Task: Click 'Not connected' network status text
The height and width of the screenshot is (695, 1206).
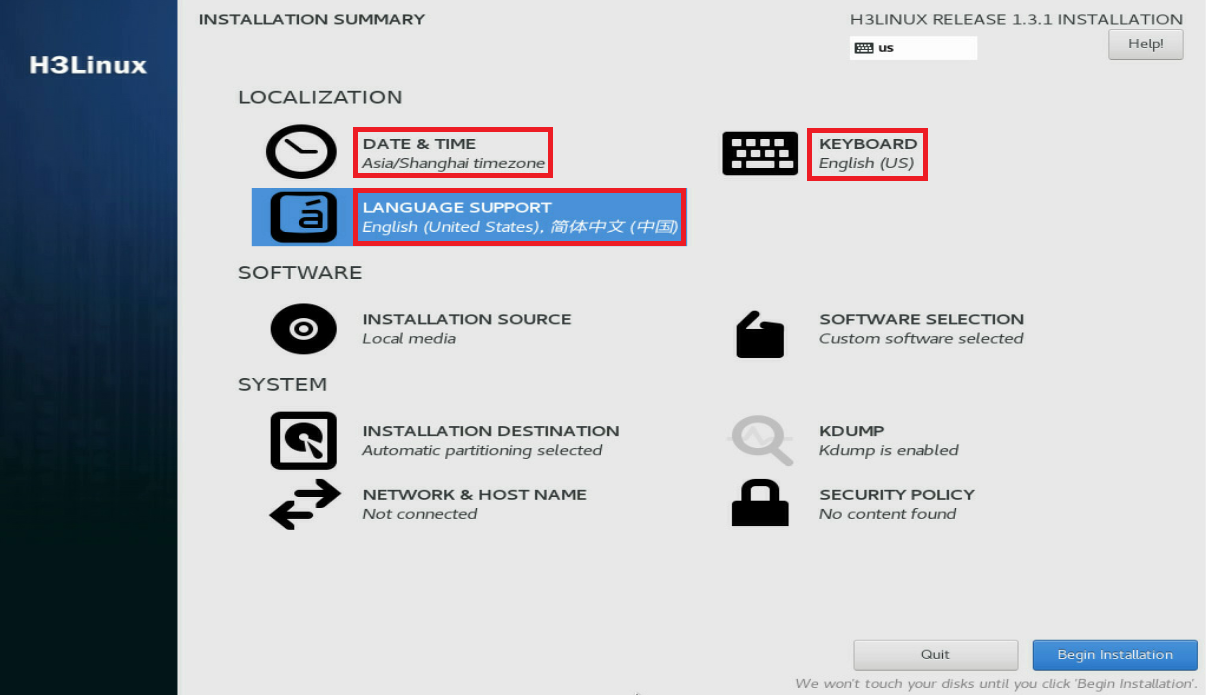Action: [x=420, y=514]
